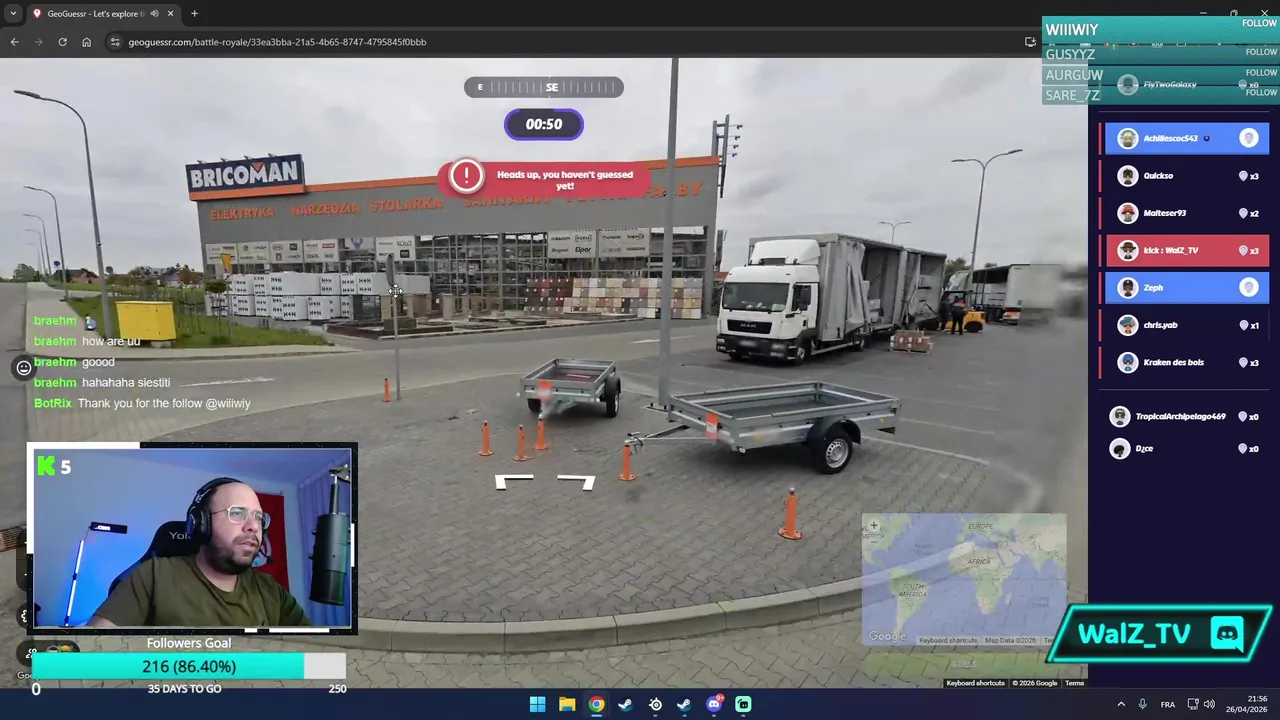Screen dimensions: 1280x720
Task: Click Zeph's avatar icon
Action: [x=1128, y=288]
